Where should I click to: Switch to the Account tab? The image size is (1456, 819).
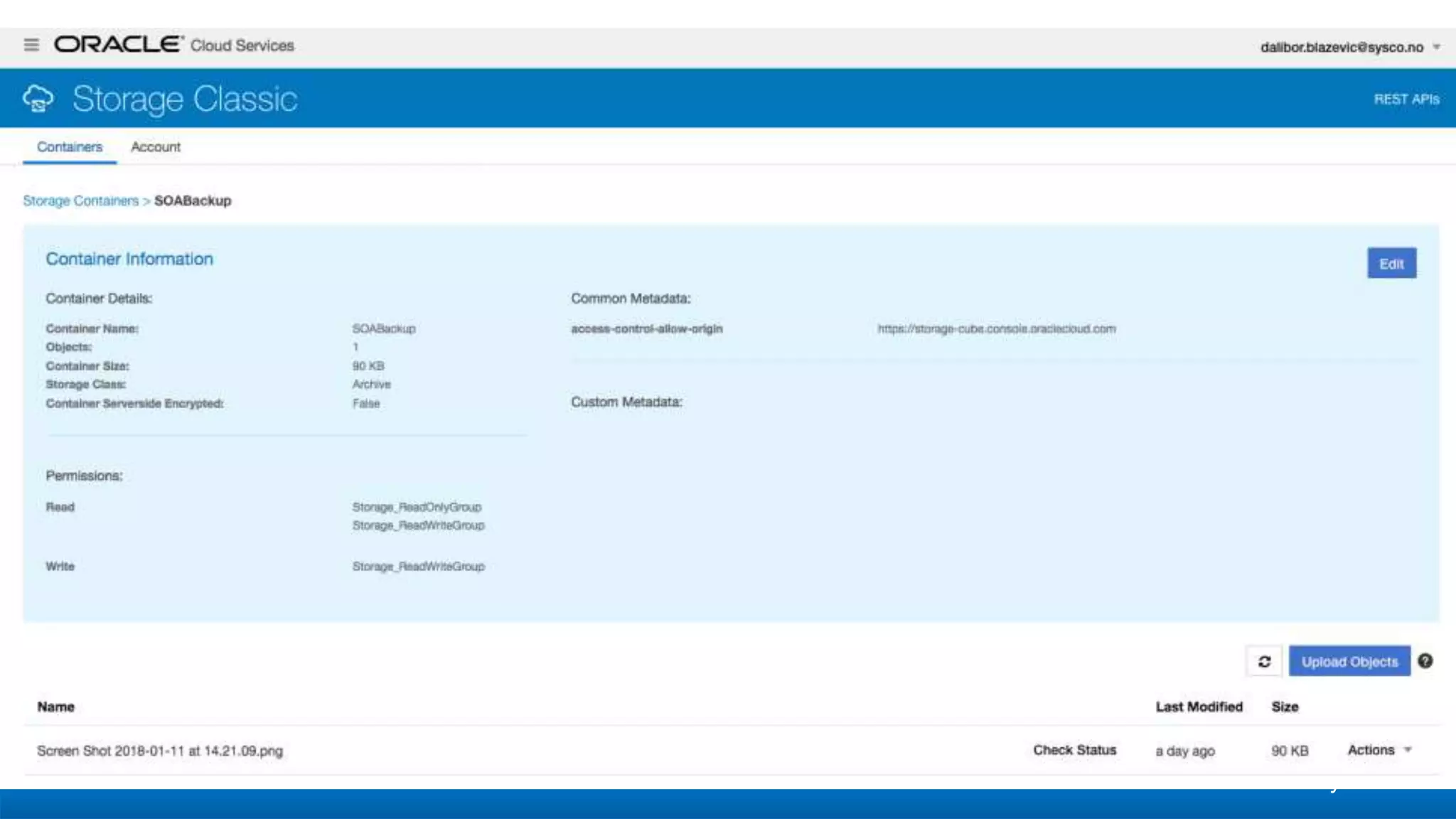coord(156,146)
